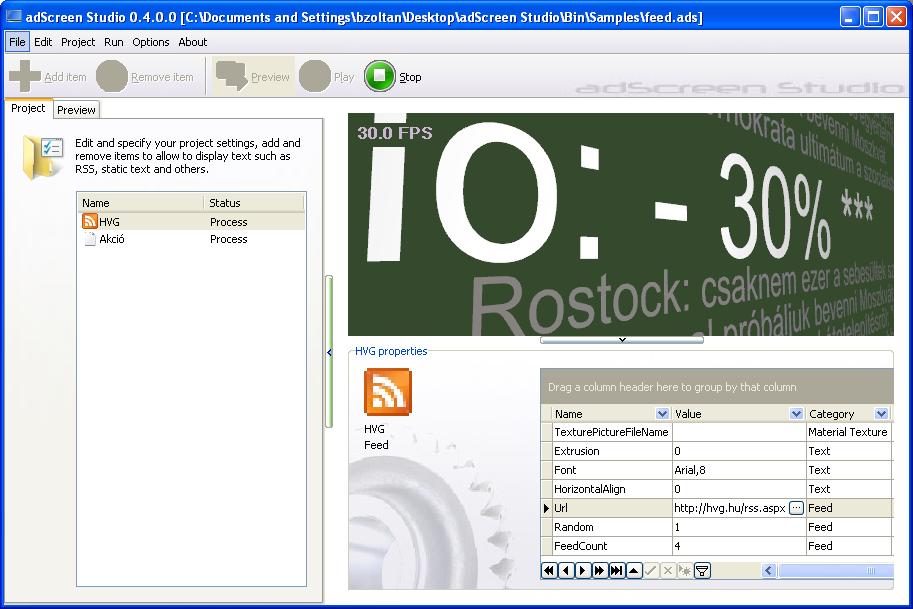Image resolution: width=913 pixels, height=609 pixels.
Task: Select the Process status of HVG row
Action: 228,222
